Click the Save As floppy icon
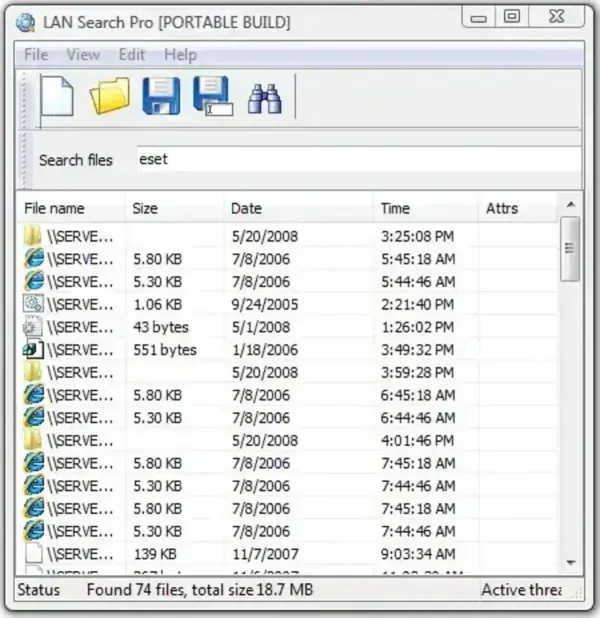Viewport: 600px width, 618px height. click(213, 96)
